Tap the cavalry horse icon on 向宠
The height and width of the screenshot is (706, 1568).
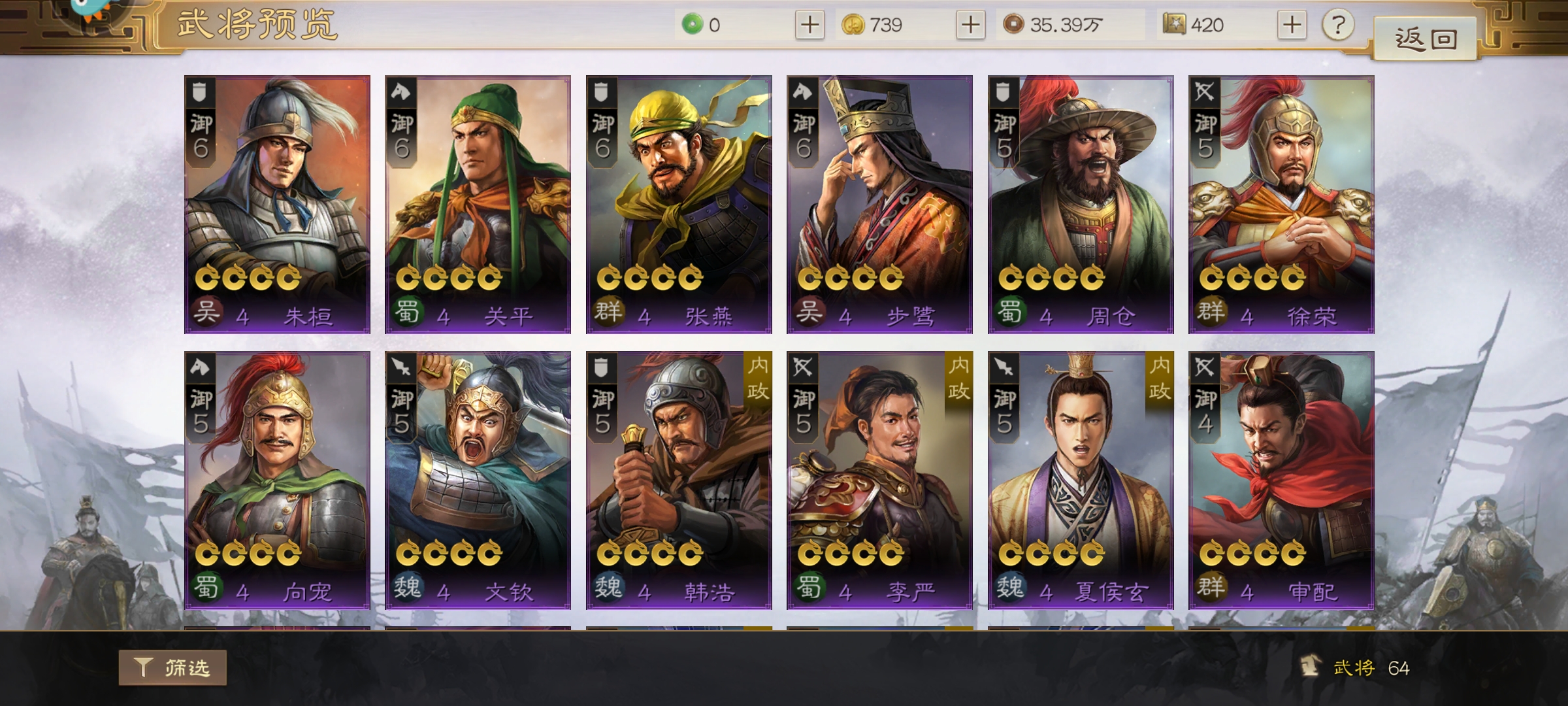tap(200, 367)
